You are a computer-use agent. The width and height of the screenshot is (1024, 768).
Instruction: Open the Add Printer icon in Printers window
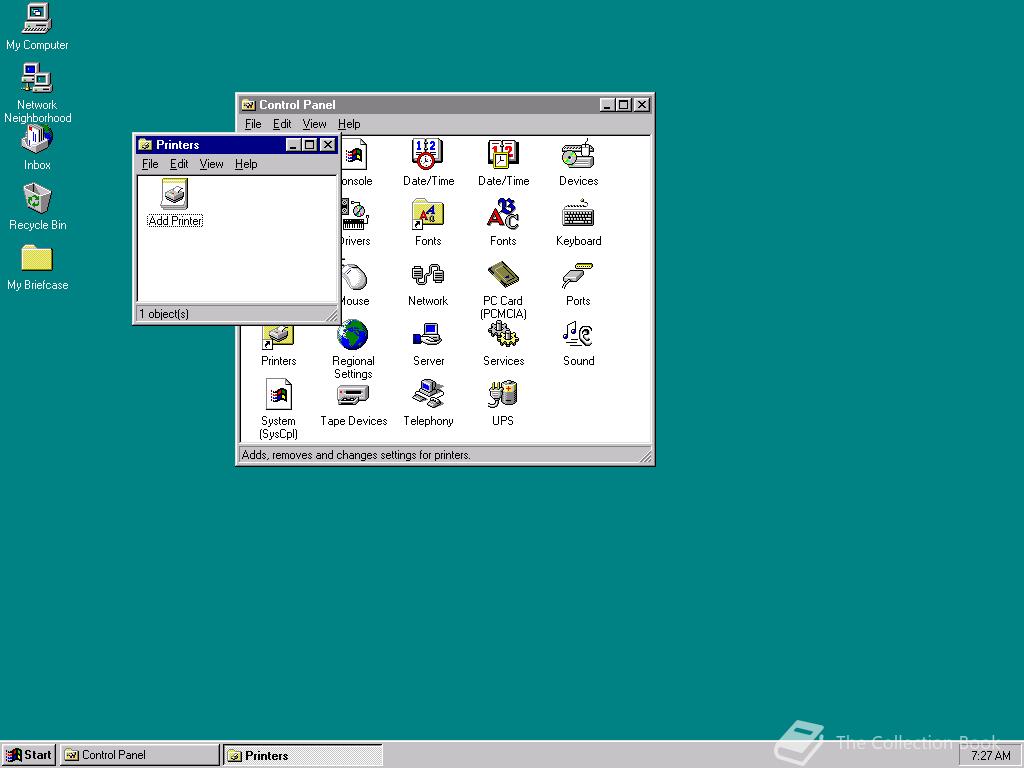[175, 202]
